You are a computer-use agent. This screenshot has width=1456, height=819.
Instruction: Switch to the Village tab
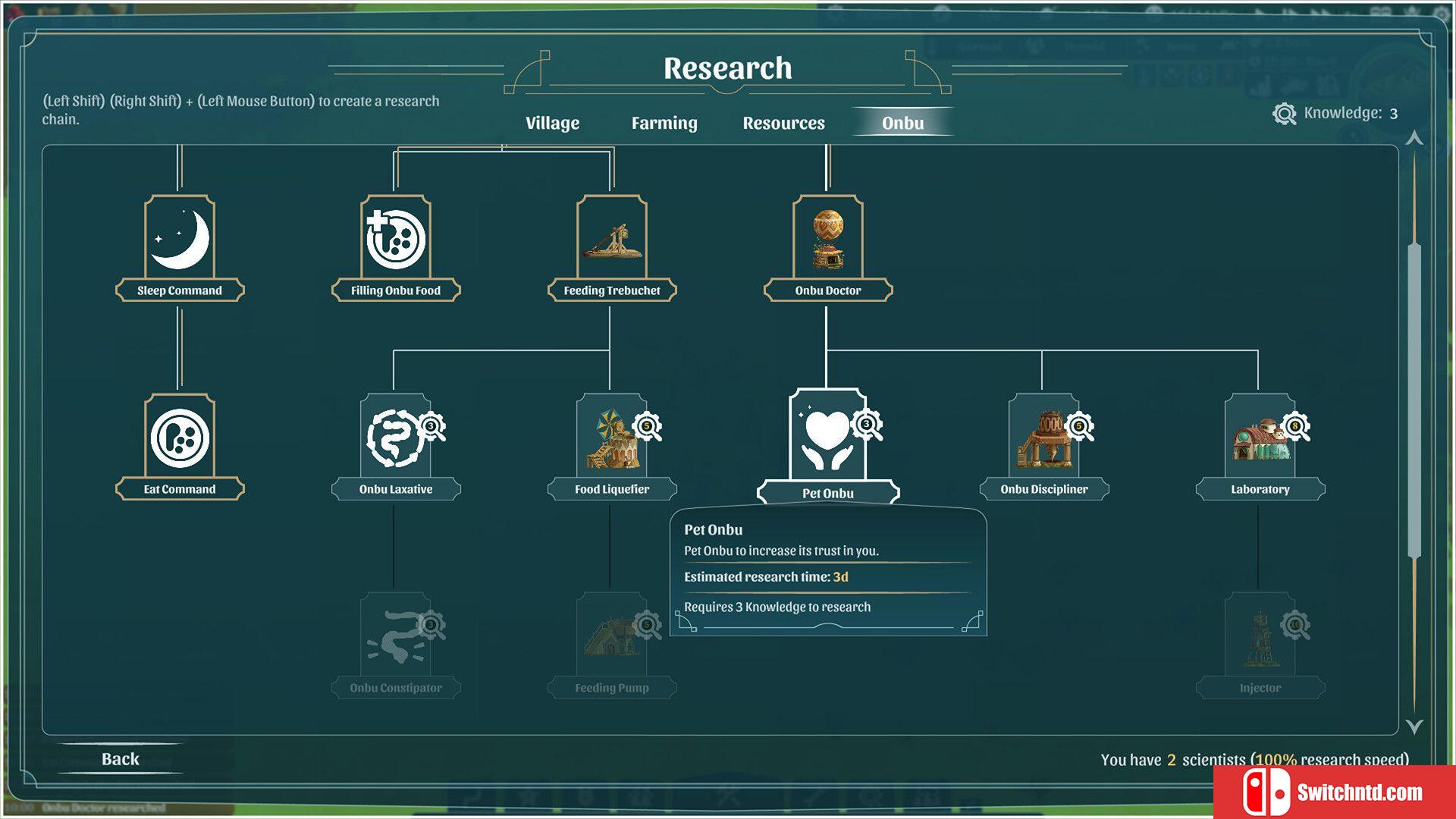(553, 123)
